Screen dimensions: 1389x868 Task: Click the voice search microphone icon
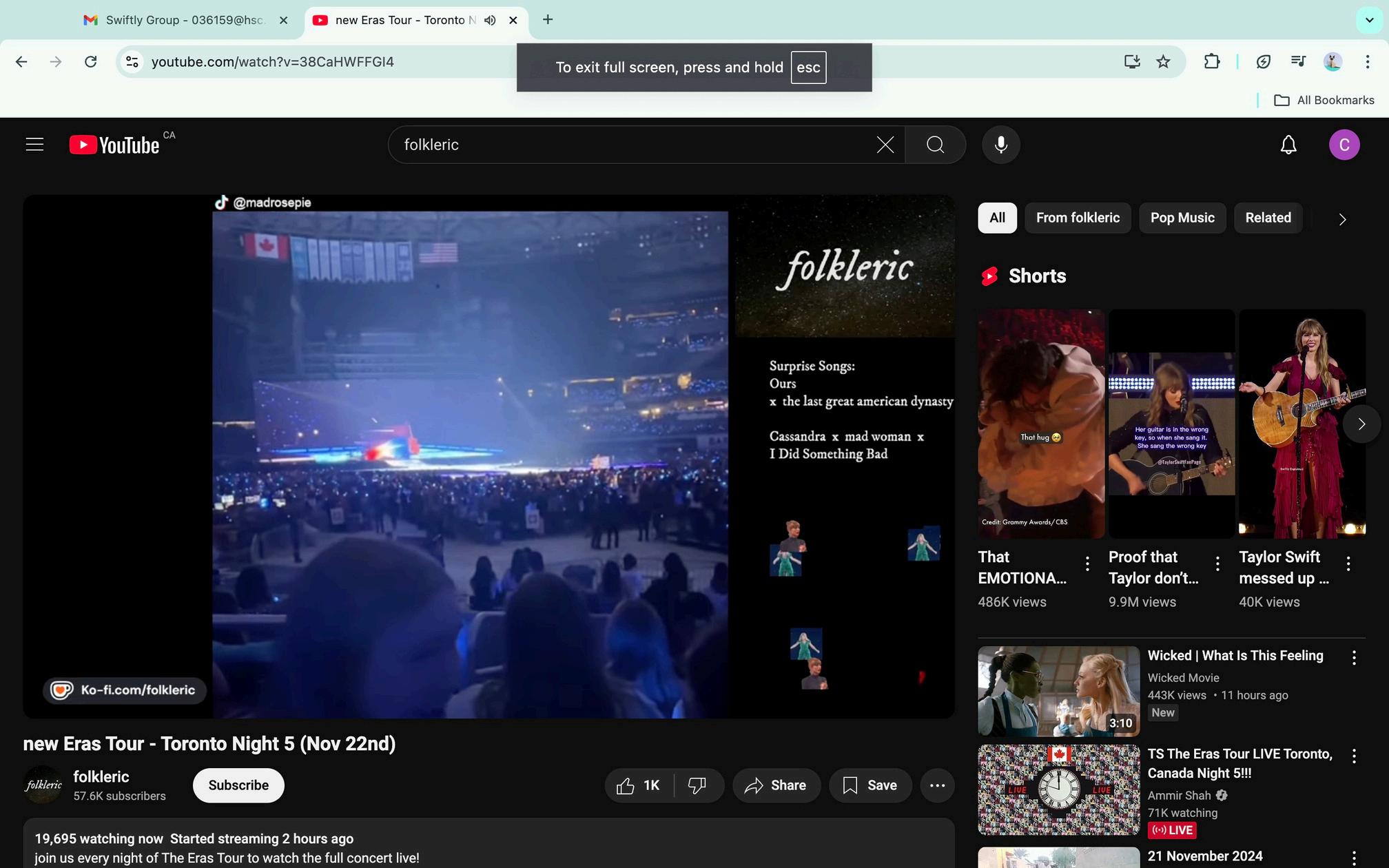(x=1000, y=145)
